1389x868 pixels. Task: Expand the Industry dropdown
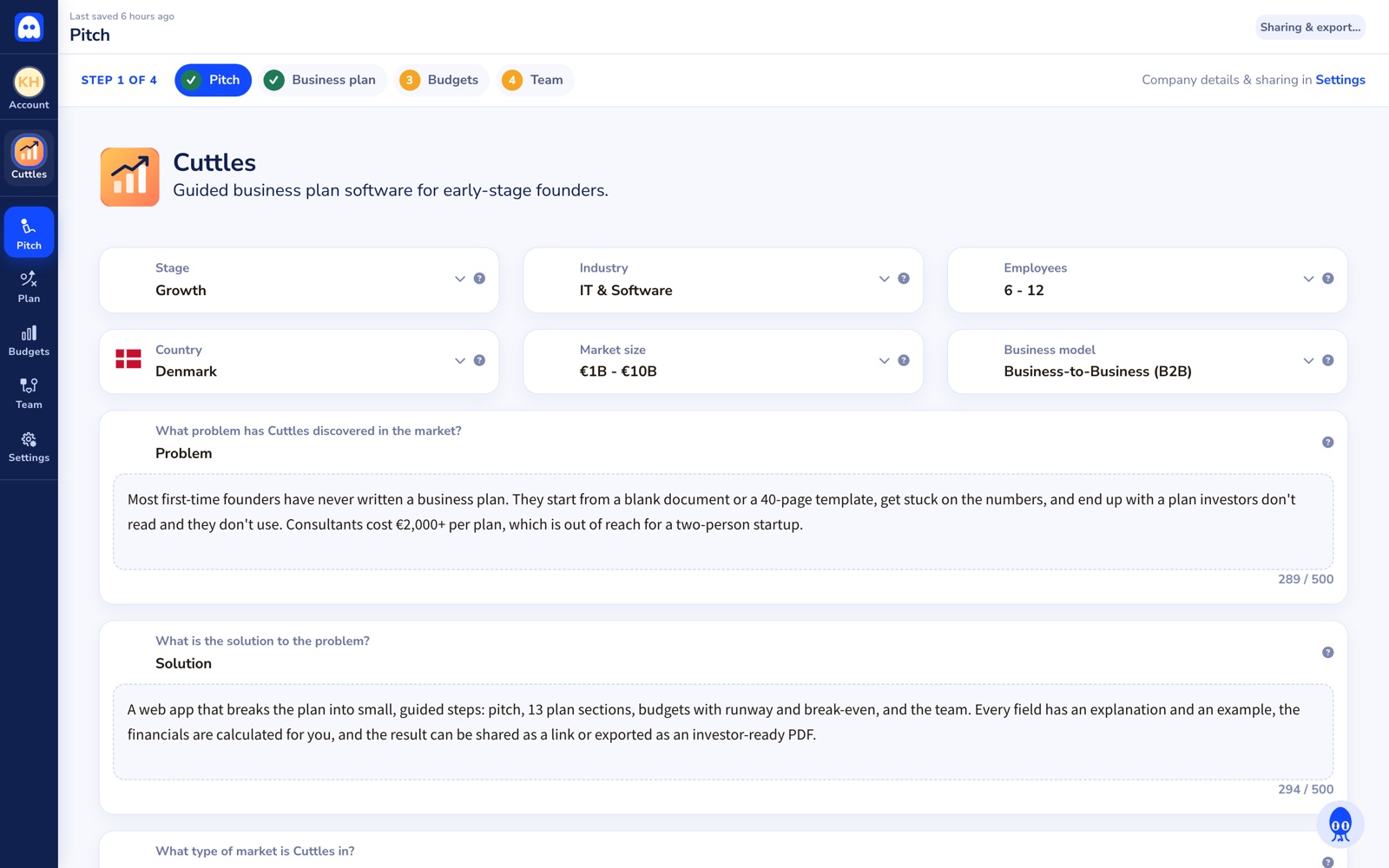click(x=884, y=279)
